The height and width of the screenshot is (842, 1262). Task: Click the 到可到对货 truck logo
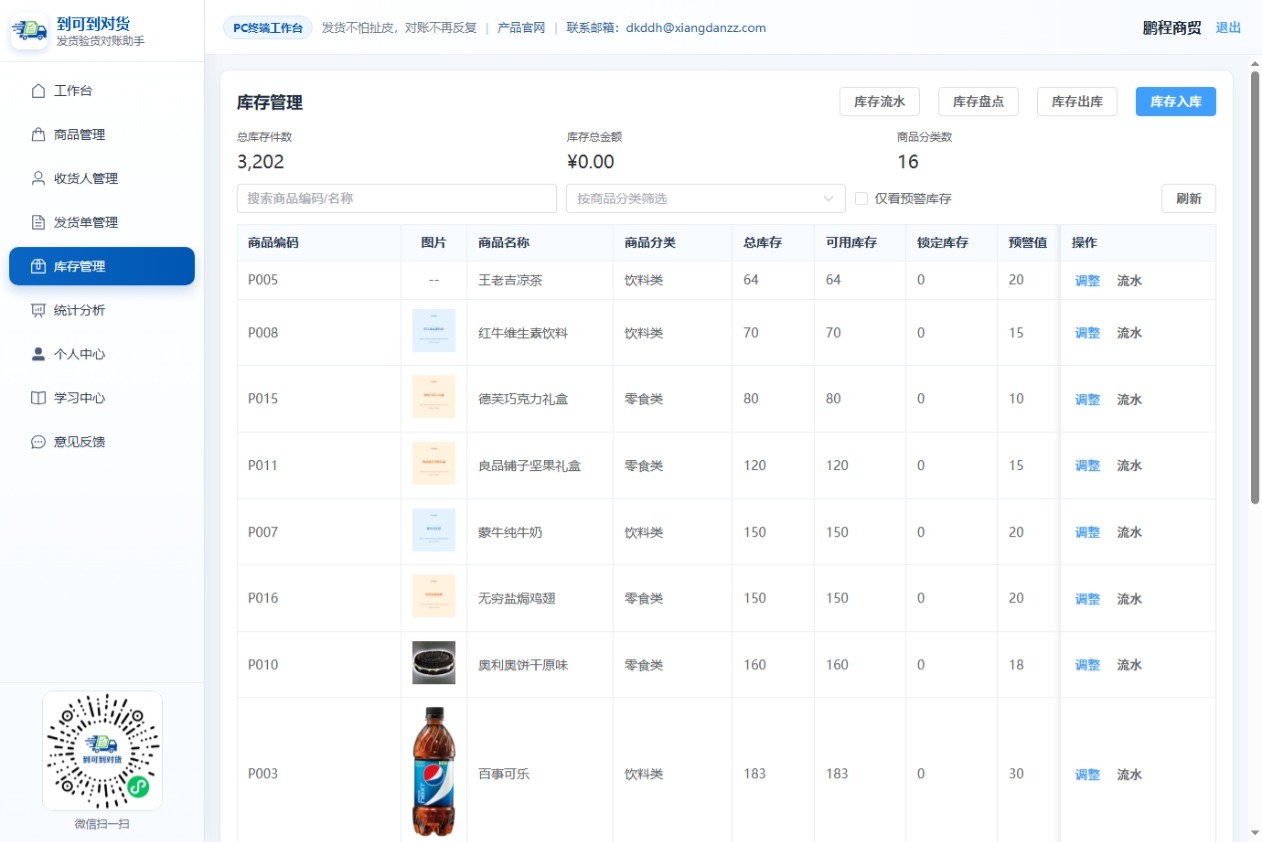click(x=30, y=31)
